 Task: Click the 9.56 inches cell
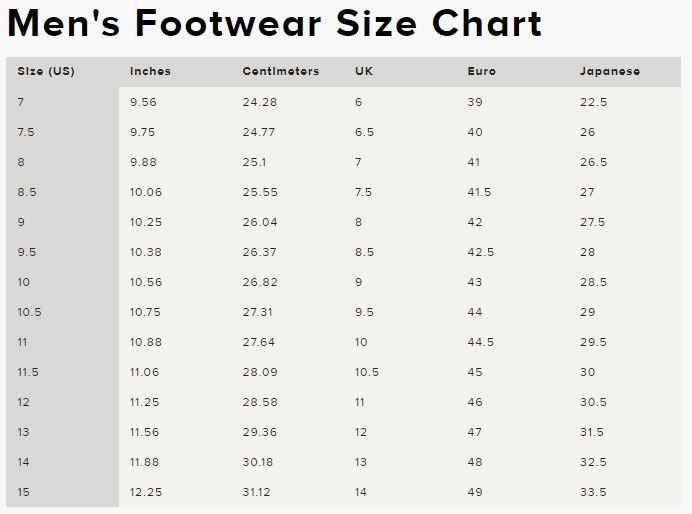143,102
